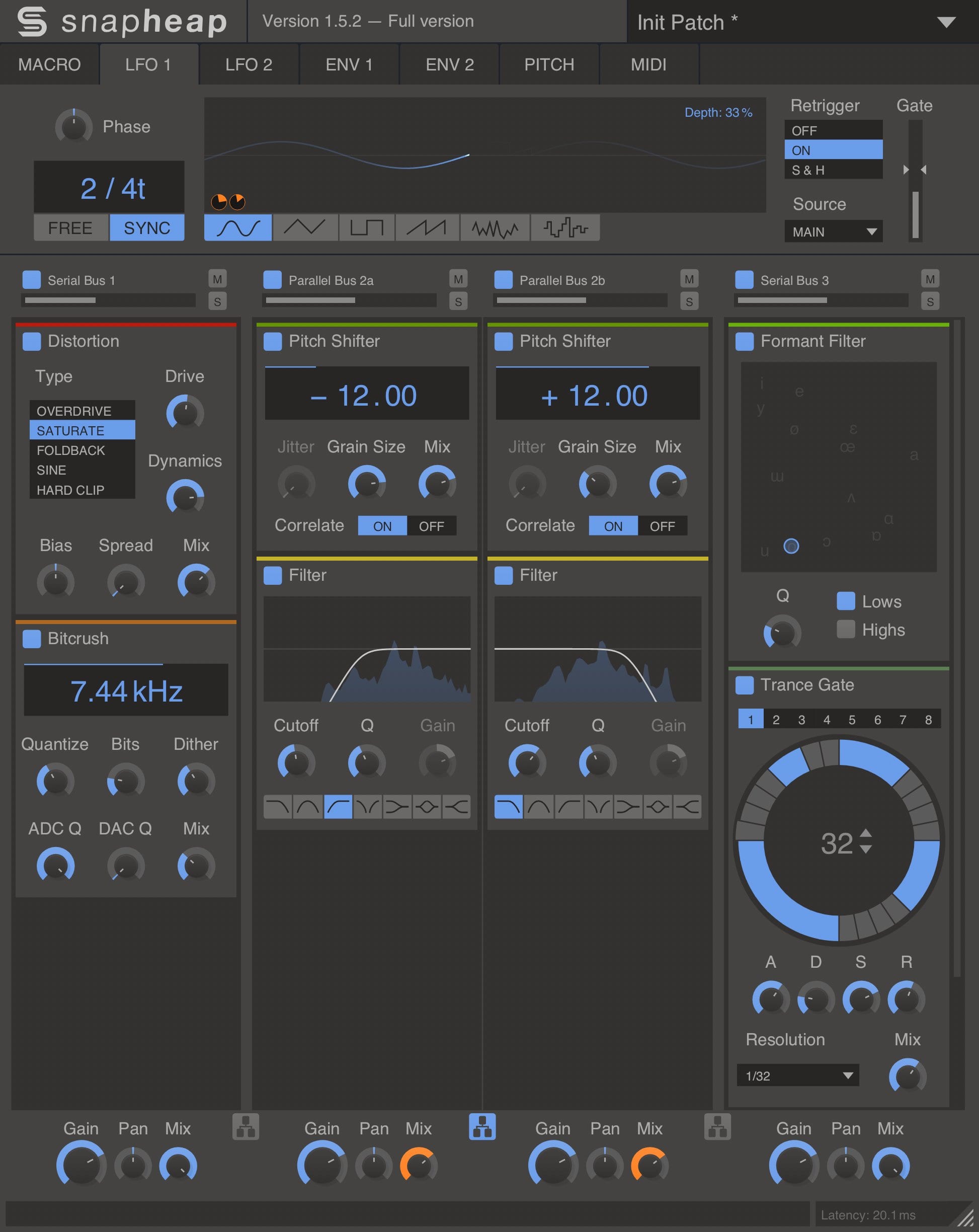Open the Init Patch preset dropdown
The image size is (979, 1232).
(x=799, y=22)
